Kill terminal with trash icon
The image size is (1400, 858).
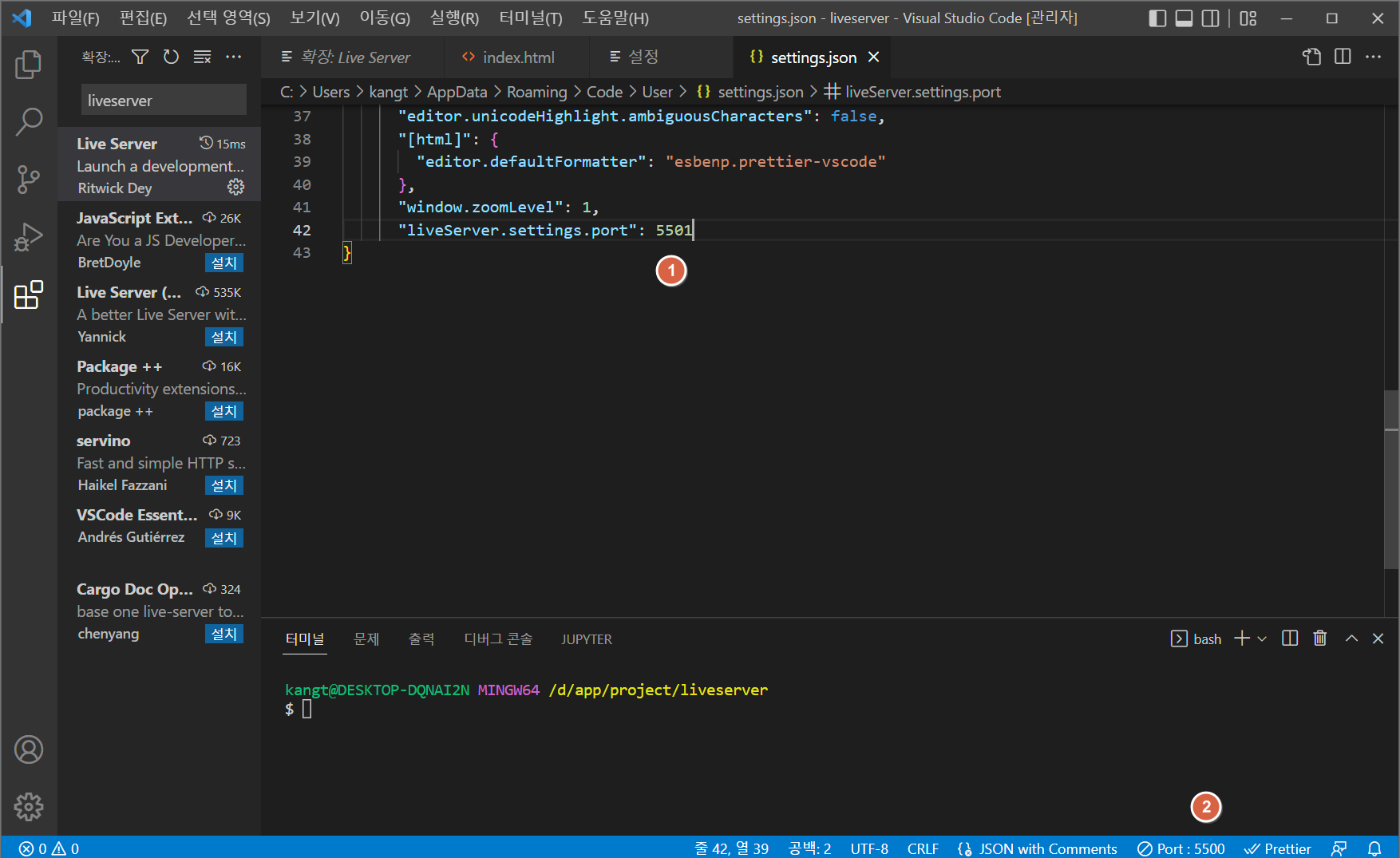pyautogui.click(x=1320, y=639)
